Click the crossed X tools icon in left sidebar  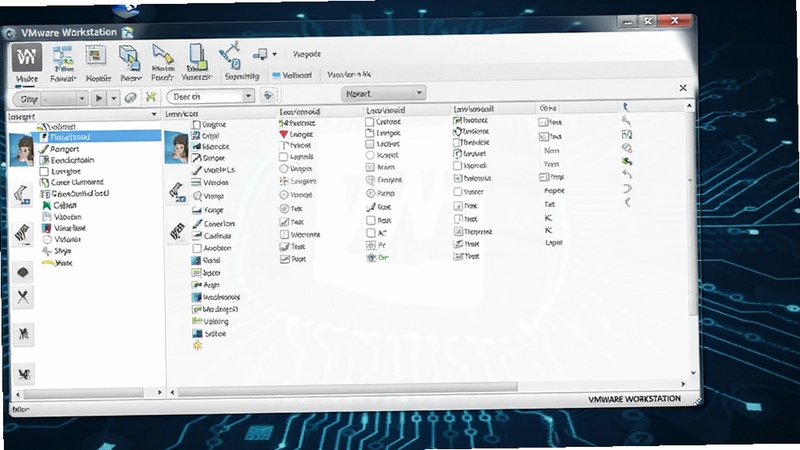click(x=23, y=297)
